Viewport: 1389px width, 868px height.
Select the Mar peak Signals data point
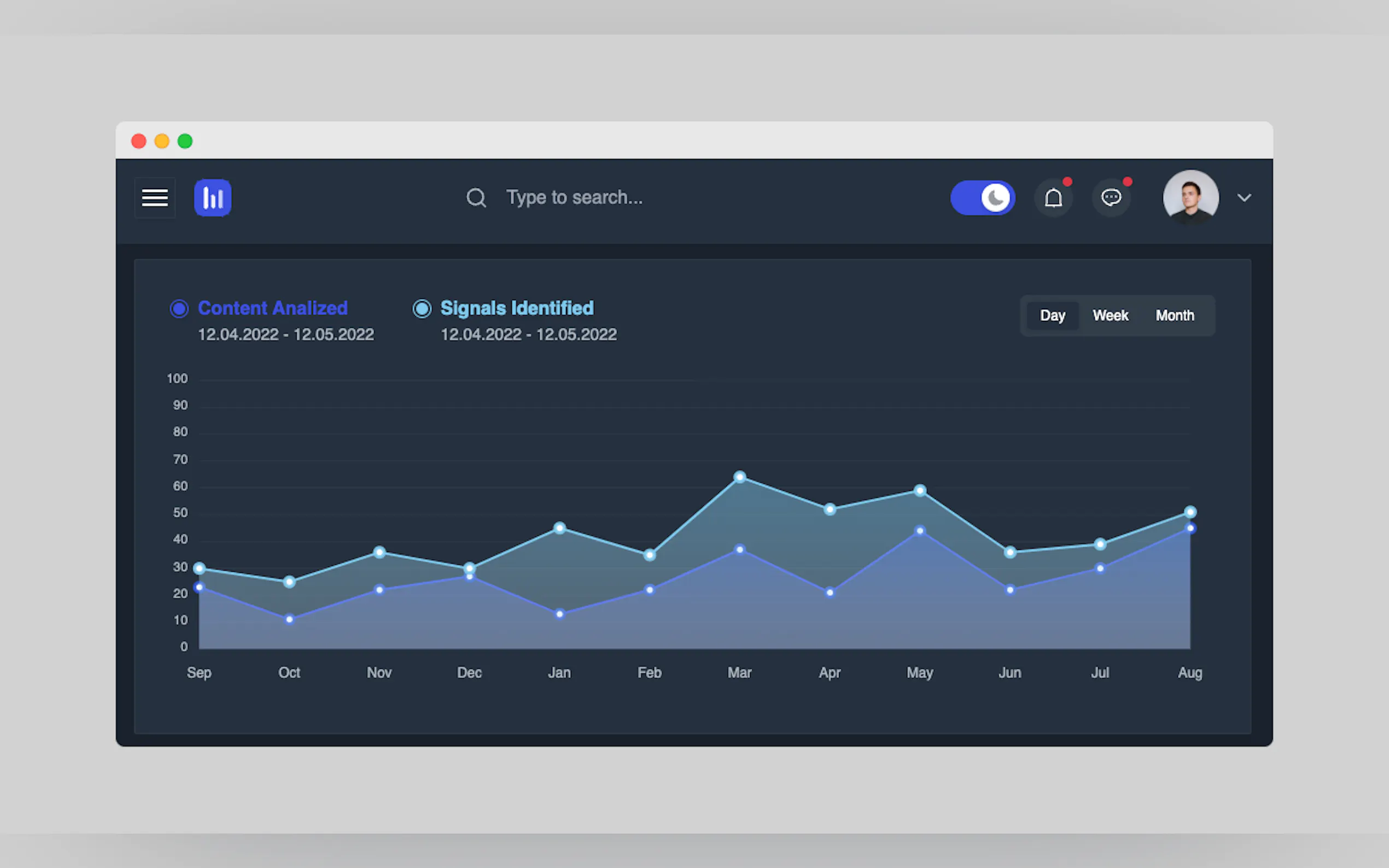coord(739,477)
